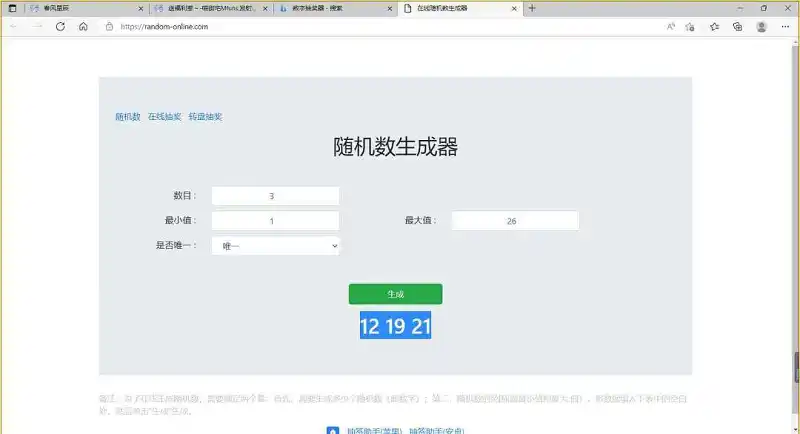Open the 随机数 link
The height and width of the screenshot is (434, 800).
tap(128, 117)
